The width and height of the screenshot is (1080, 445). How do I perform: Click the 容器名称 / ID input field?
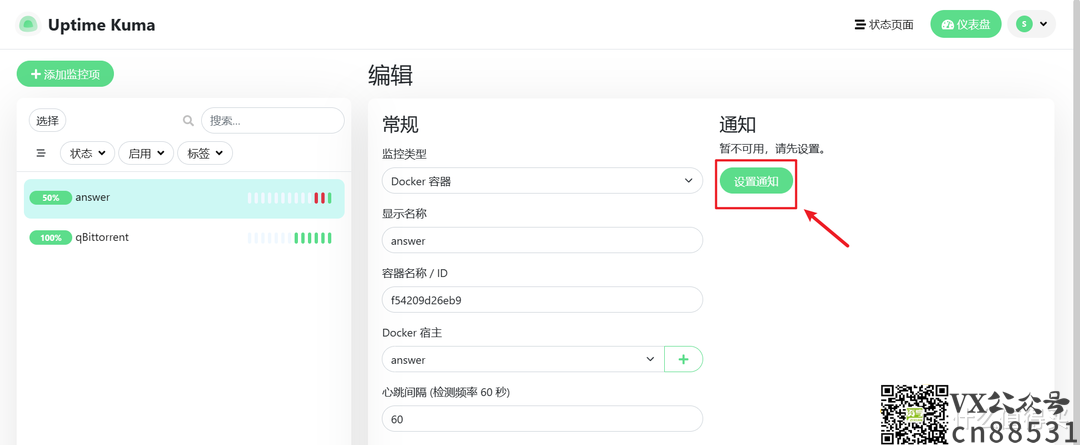pos(542,300)
